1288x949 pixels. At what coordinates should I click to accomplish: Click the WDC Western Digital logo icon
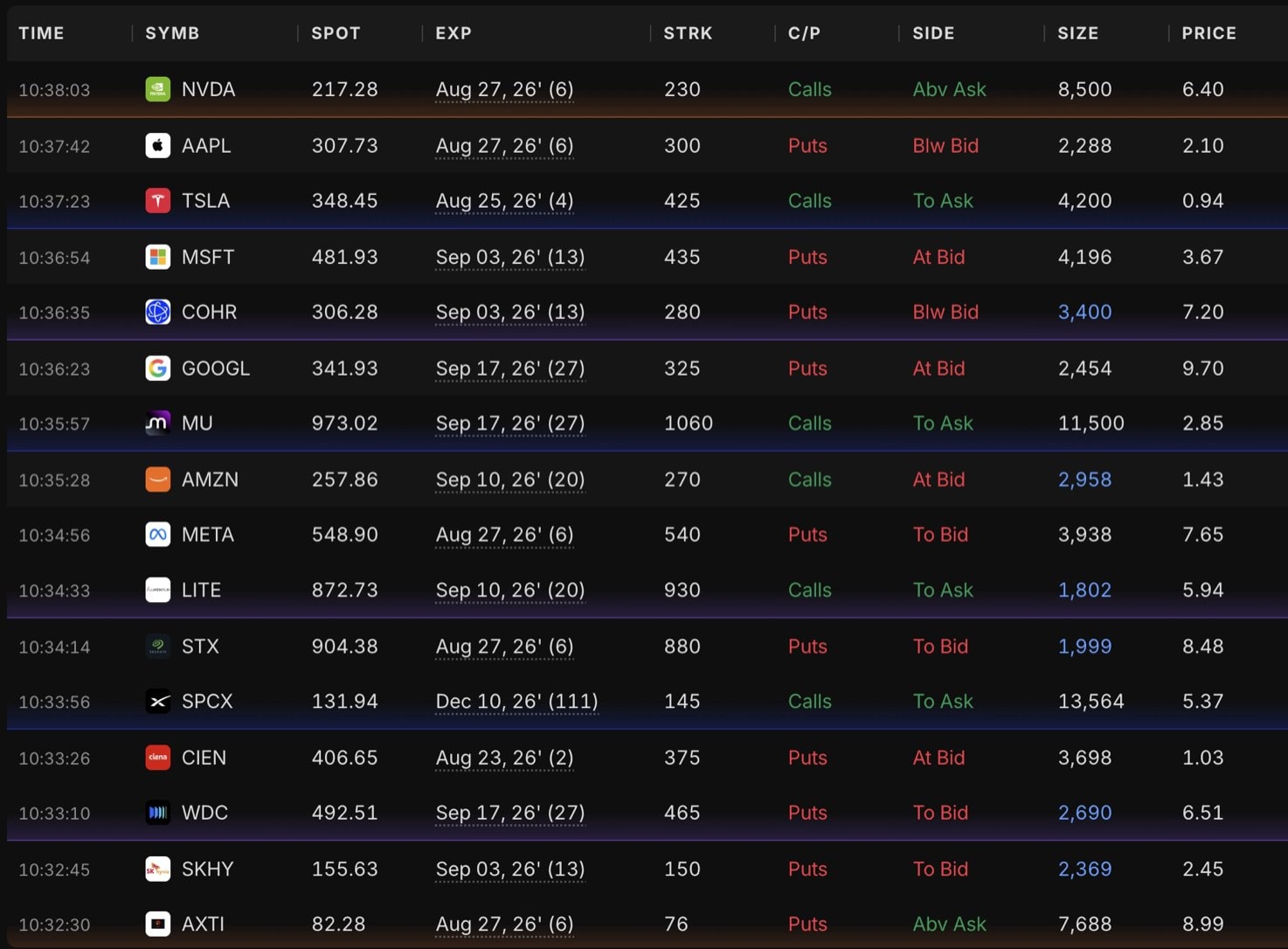coord(157,813)
